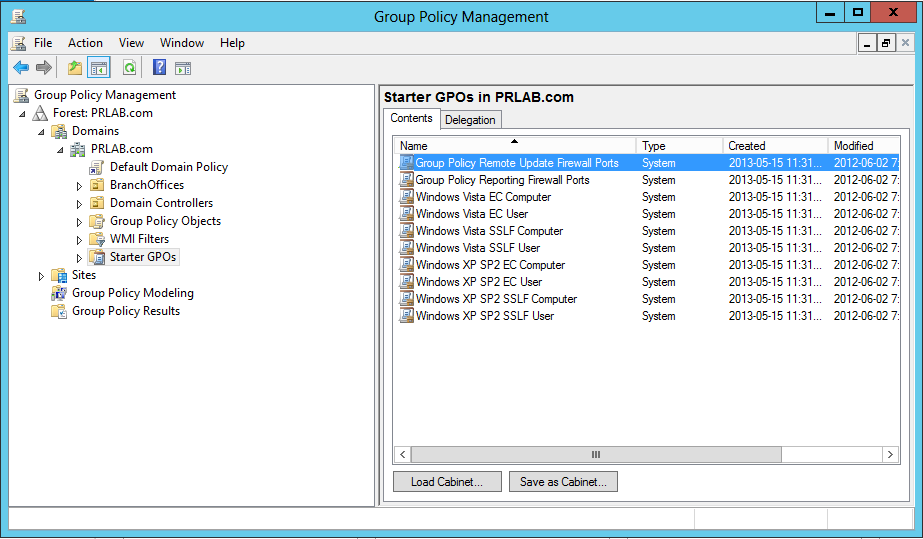The width and height of the screenshot is (923, 539).
Task: Click the Forest PRLAB.com icon
Action: (40, 113)
